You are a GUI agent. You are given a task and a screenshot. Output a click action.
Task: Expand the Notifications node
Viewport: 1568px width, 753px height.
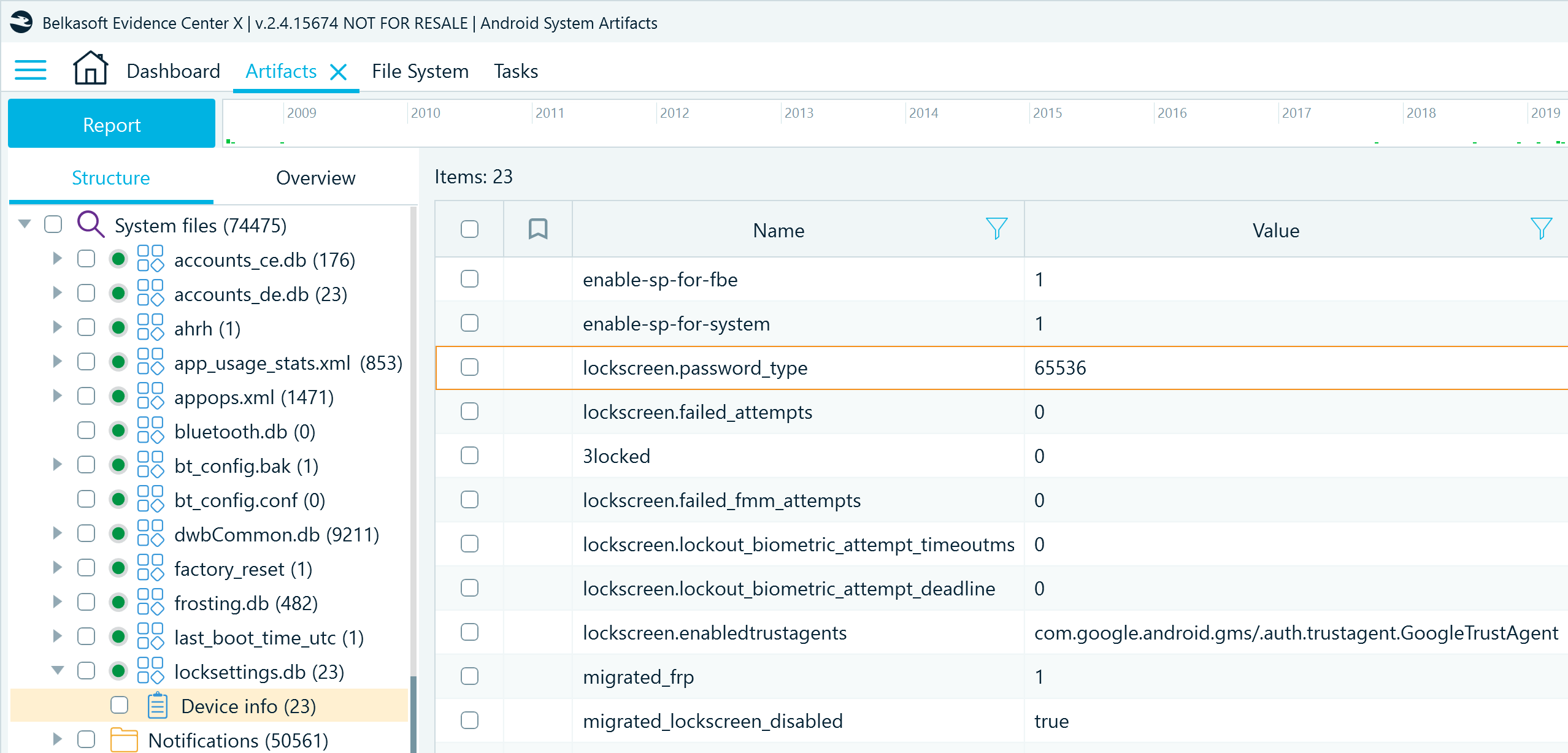pos(58,739)
